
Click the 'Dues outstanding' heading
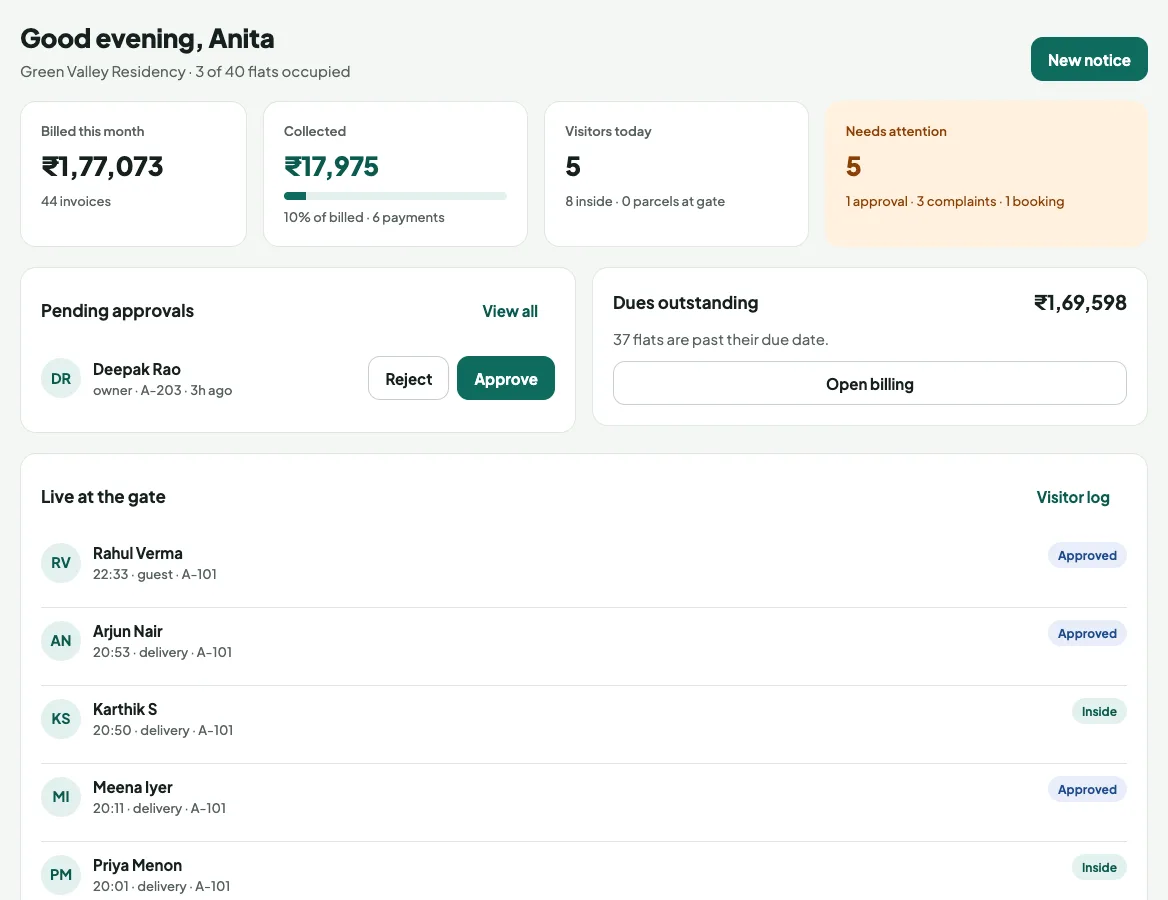click(685, 302)
